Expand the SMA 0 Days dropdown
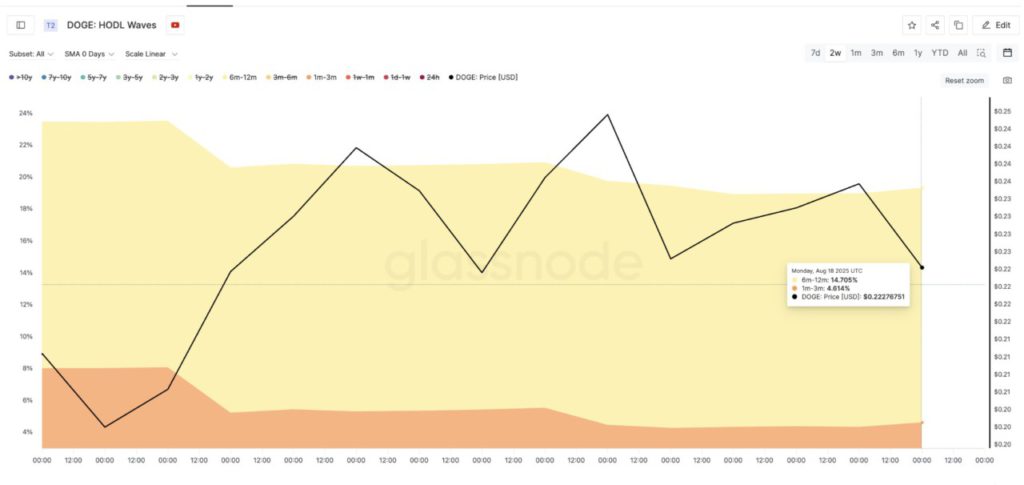 pos(90,54)
